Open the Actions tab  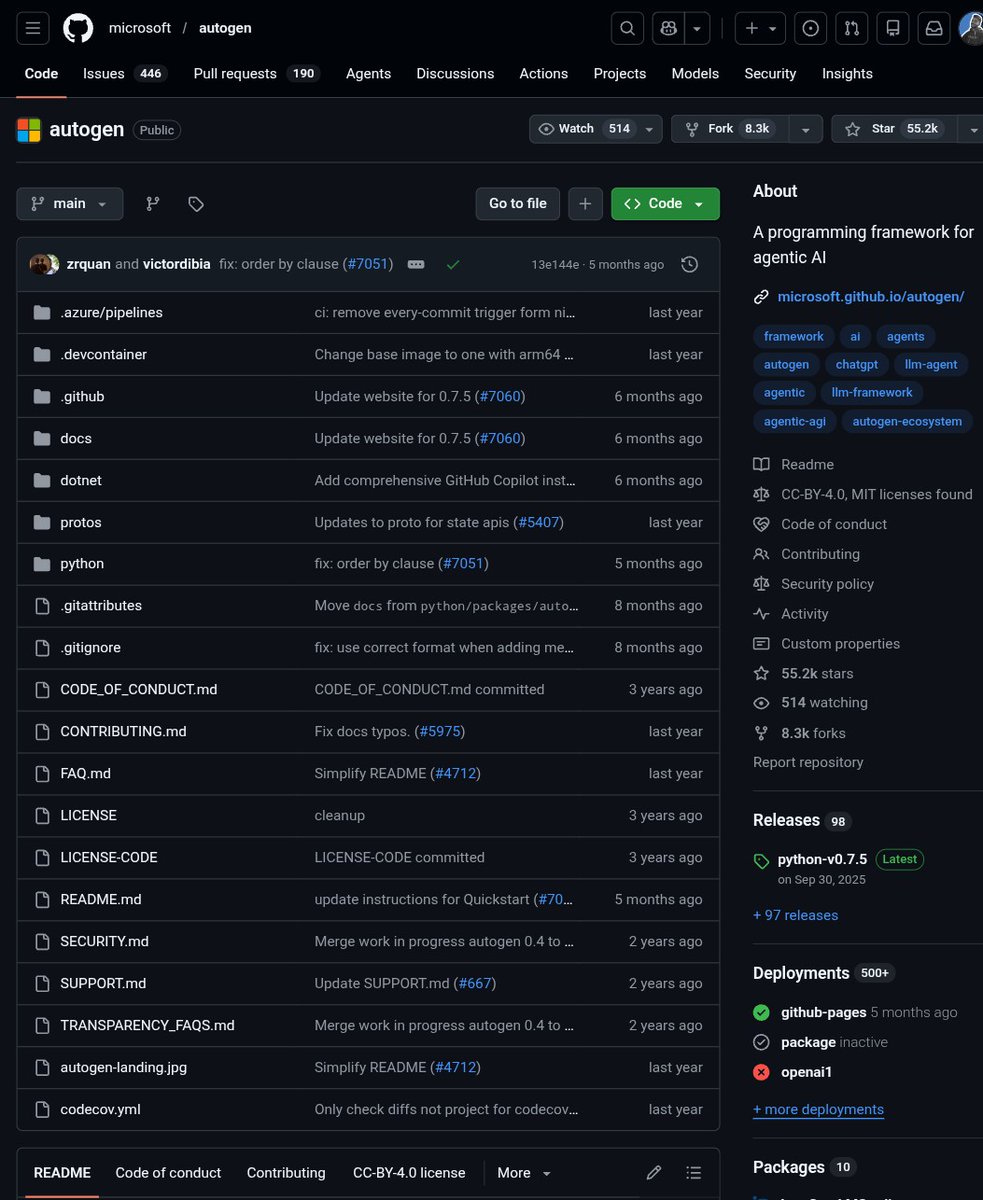point(543,73)
